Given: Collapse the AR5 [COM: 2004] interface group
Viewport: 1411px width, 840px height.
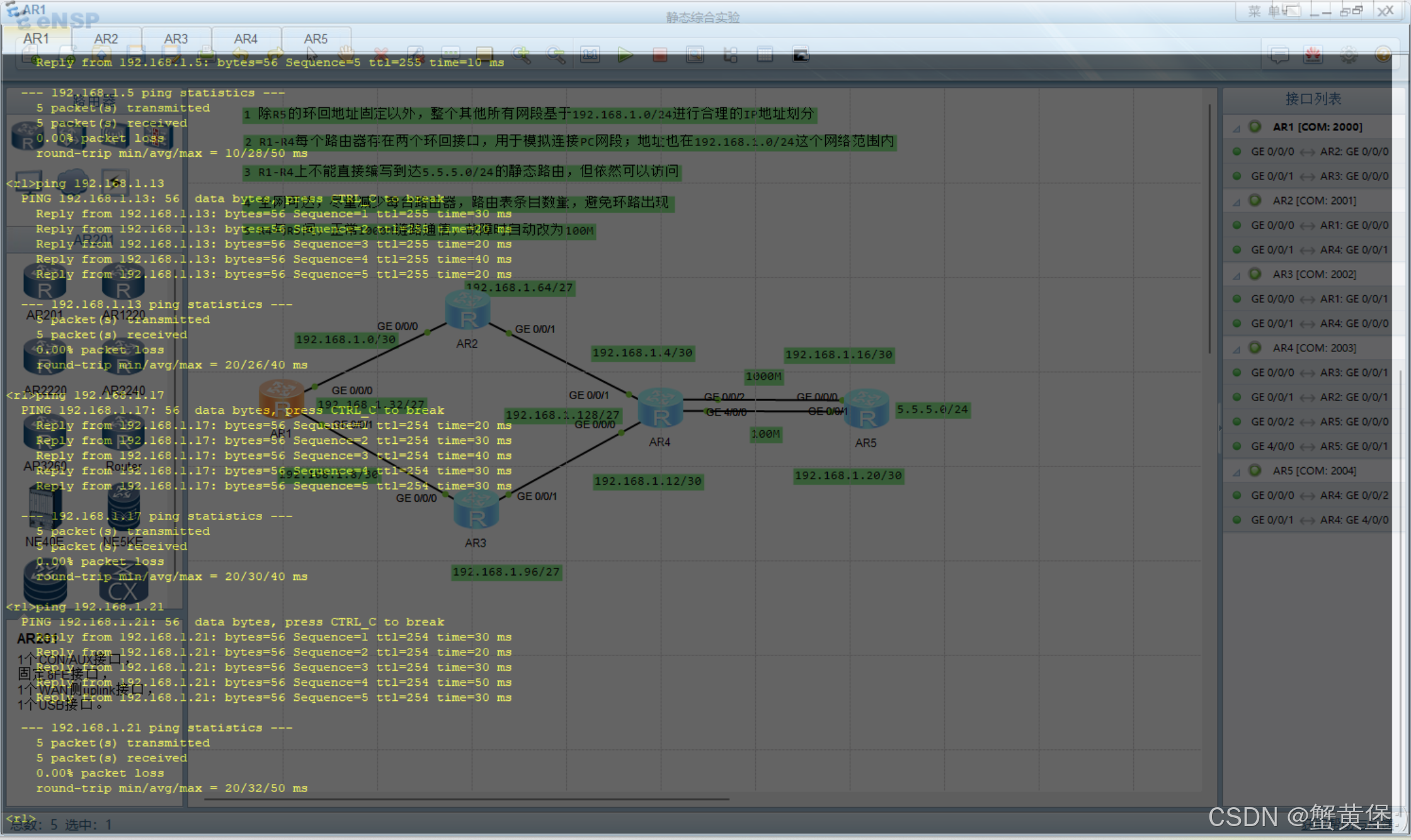Looking at the screenshot, I should coord(1237,472).
